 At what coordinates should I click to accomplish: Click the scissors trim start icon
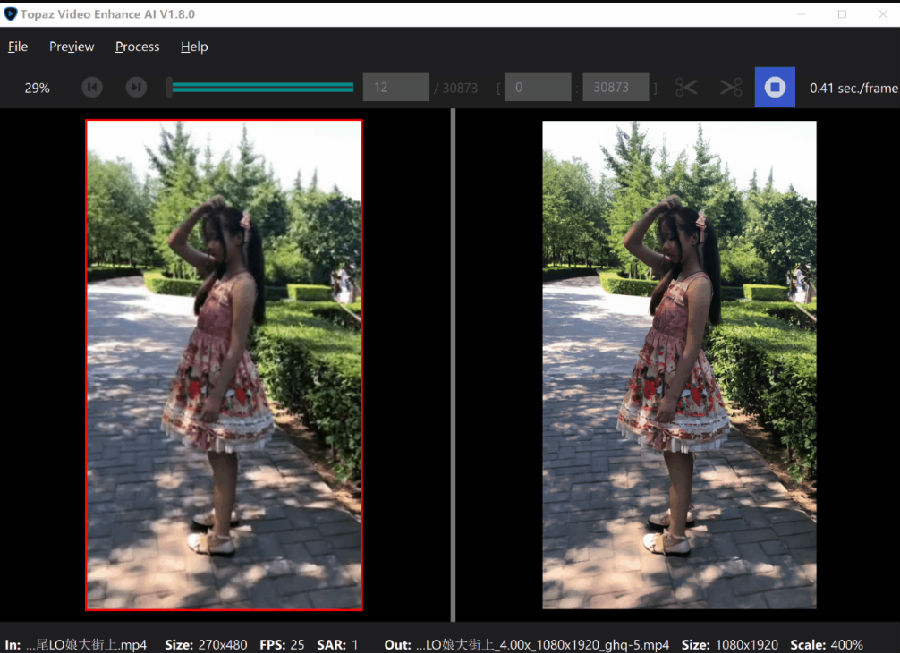pyautogui.click(x=686, y=87)
